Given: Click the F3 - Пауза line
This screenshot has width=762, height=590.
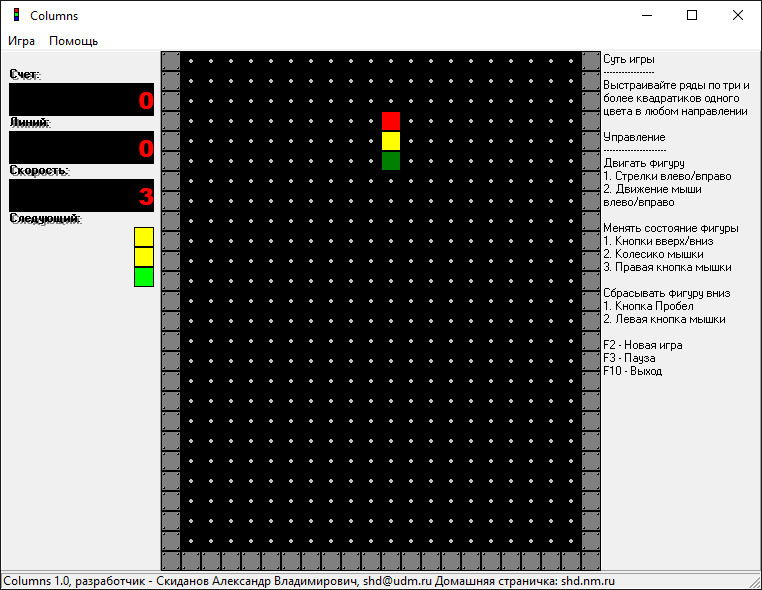Looking at the screenshot, I should [x=629, y=358].
